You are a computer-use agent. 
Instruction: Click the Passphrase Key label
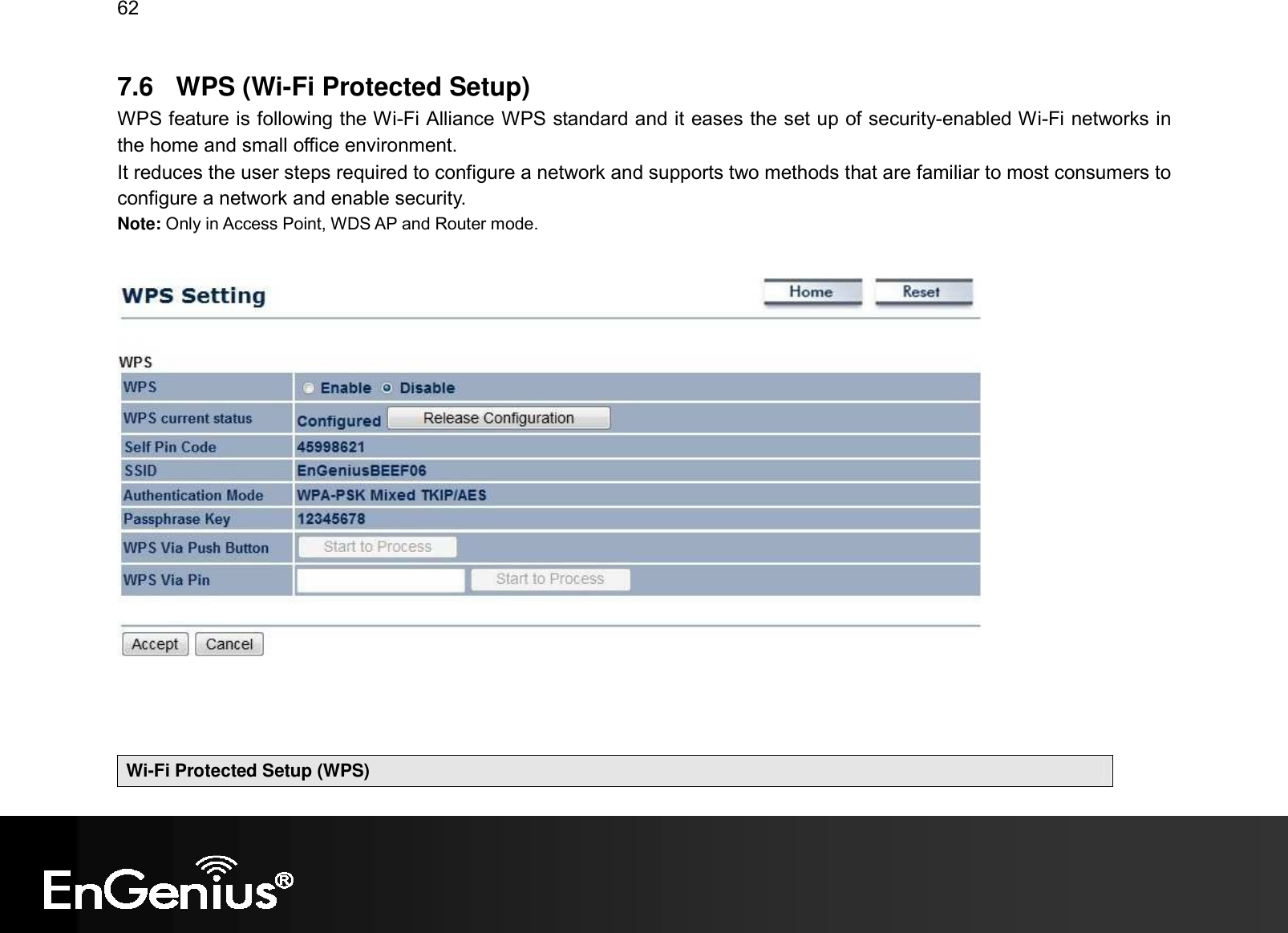click(x=176, y=519)
